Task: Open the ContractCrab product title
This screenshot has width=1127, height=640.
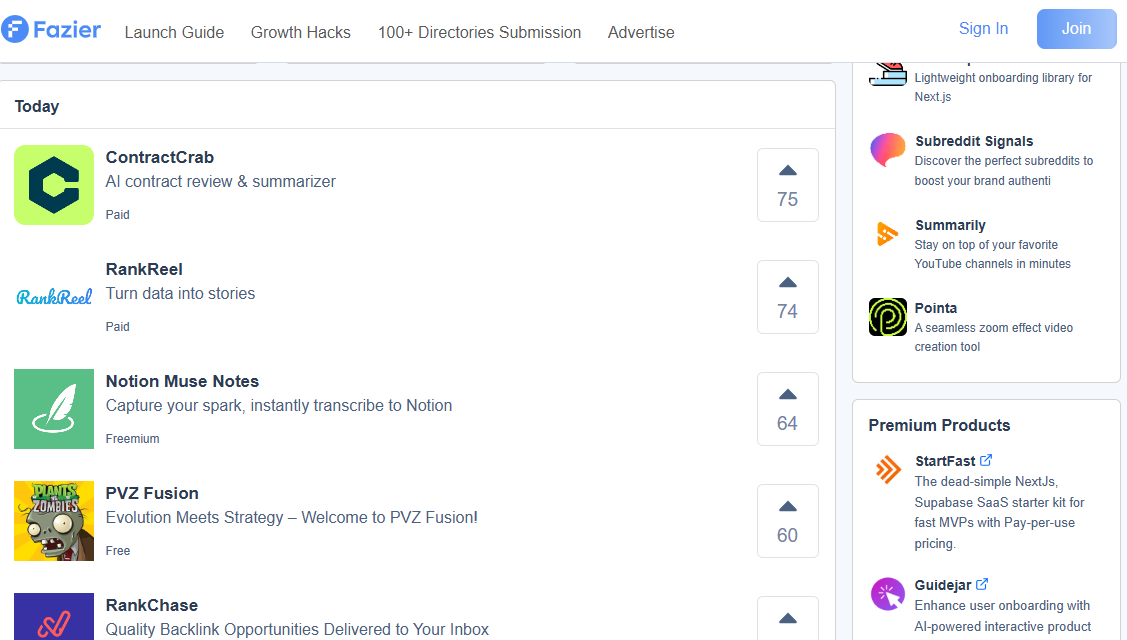Action: coord(160,157)
